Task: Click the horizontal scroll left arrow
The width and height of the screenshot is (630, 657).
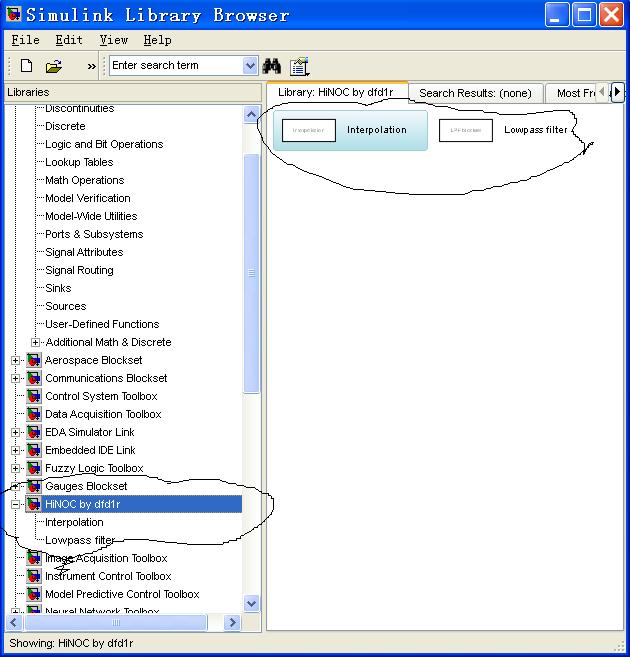Action: click(x=13, y=623)
